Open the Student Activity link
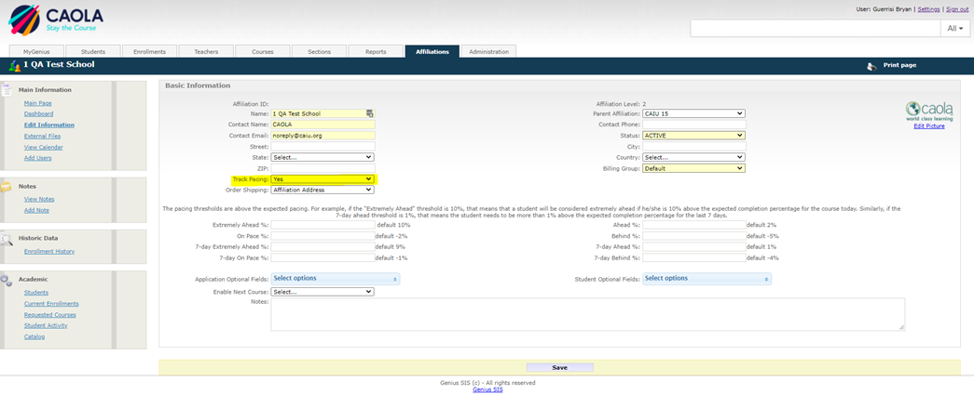The height and width of the screenshot is (395, 974). (x=46, y=325)
